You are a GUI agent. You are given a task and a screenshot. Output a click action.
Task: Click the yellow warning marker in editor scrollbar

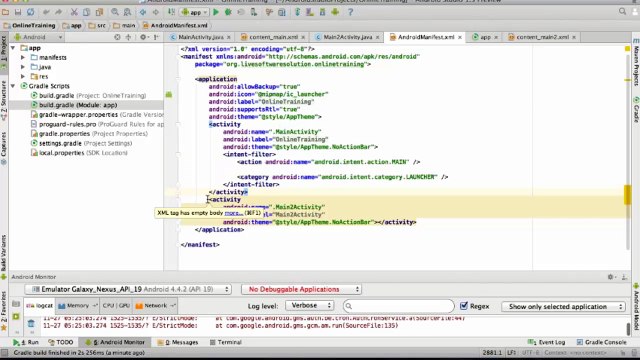coord(627,195)
